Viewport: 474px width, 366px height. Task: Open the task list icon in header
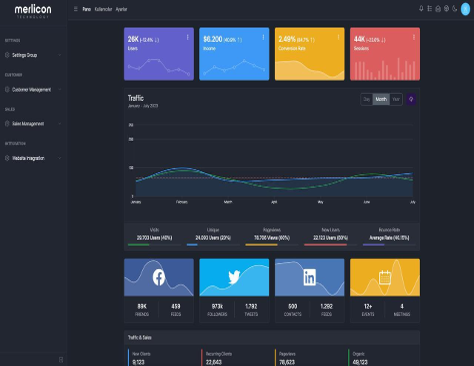click(429, 9)
